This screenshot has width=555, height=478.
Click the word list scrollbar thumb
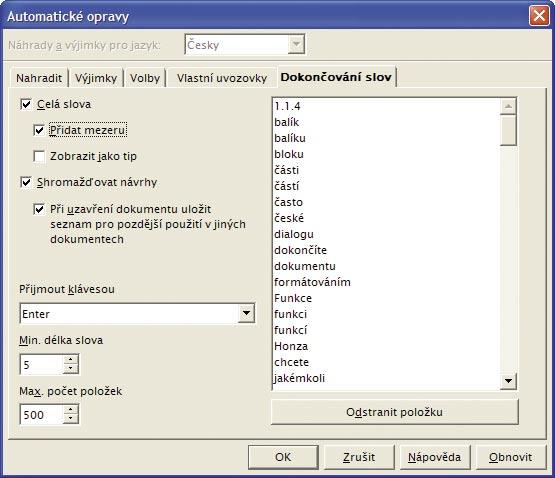[x=508, y=130]
